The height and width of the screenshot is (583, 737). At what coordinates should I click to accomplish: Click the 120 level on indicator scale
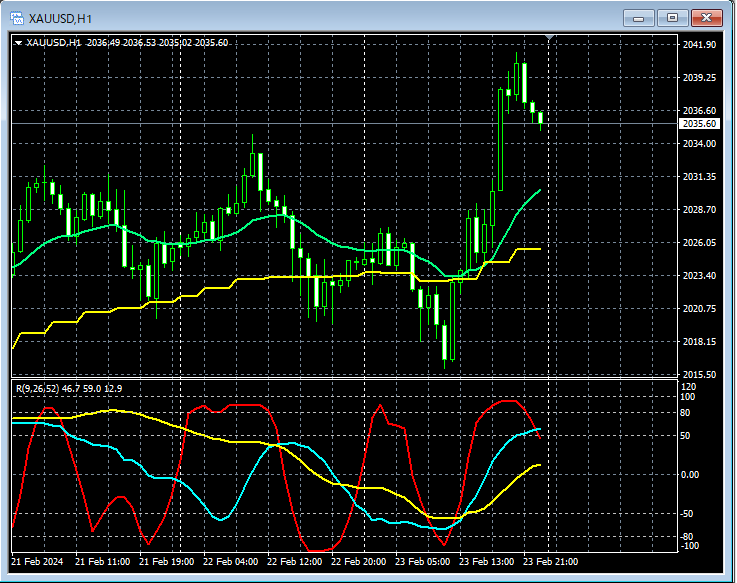[687, 386]
